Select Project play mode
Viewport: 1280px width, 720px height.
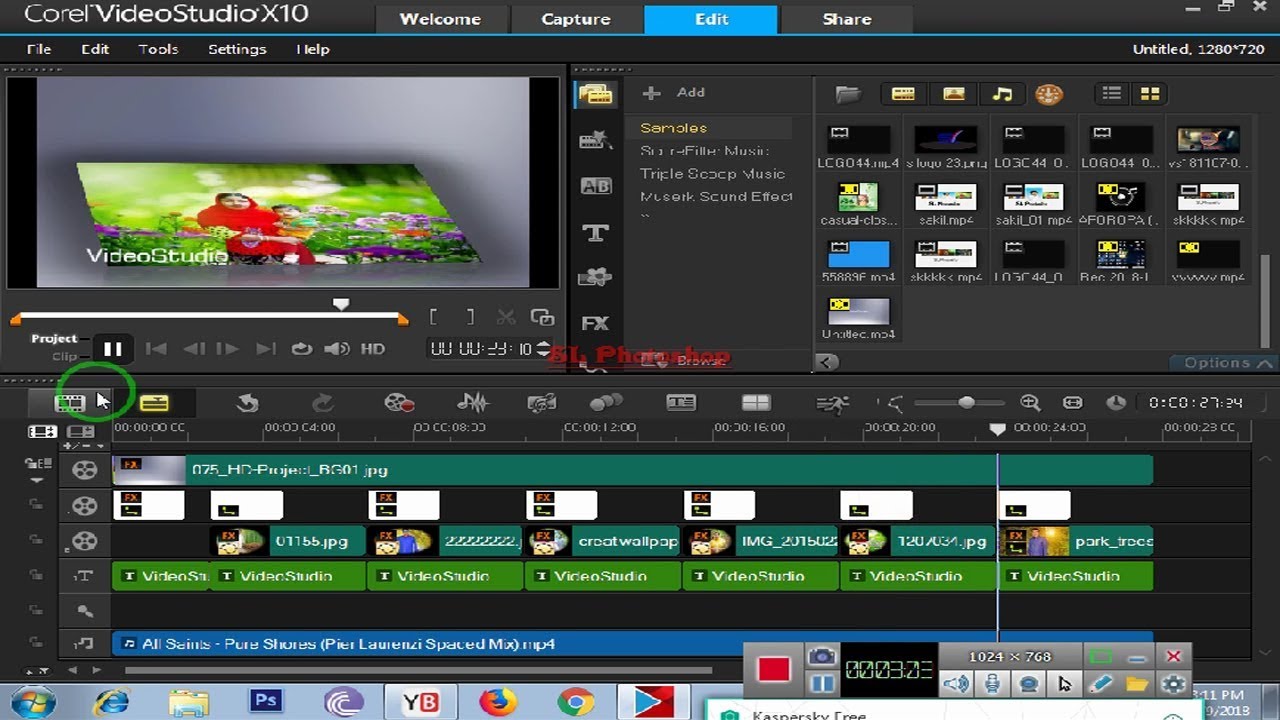coord(54,339)
